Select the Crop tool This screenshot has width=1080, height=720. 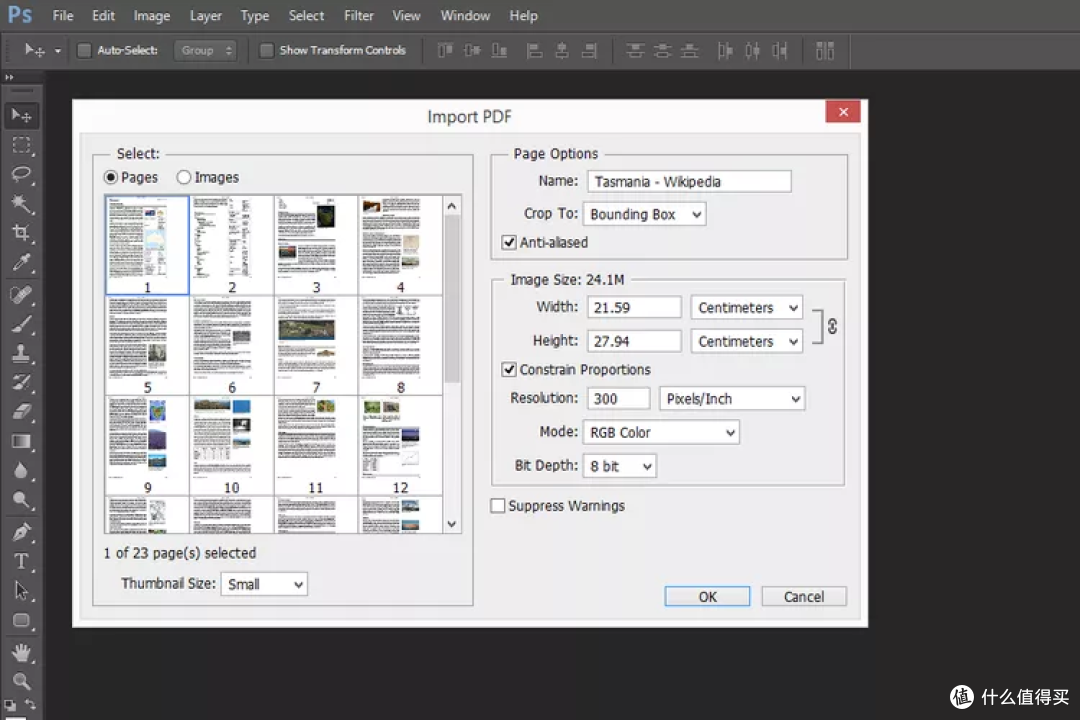(x=21, y=232)
